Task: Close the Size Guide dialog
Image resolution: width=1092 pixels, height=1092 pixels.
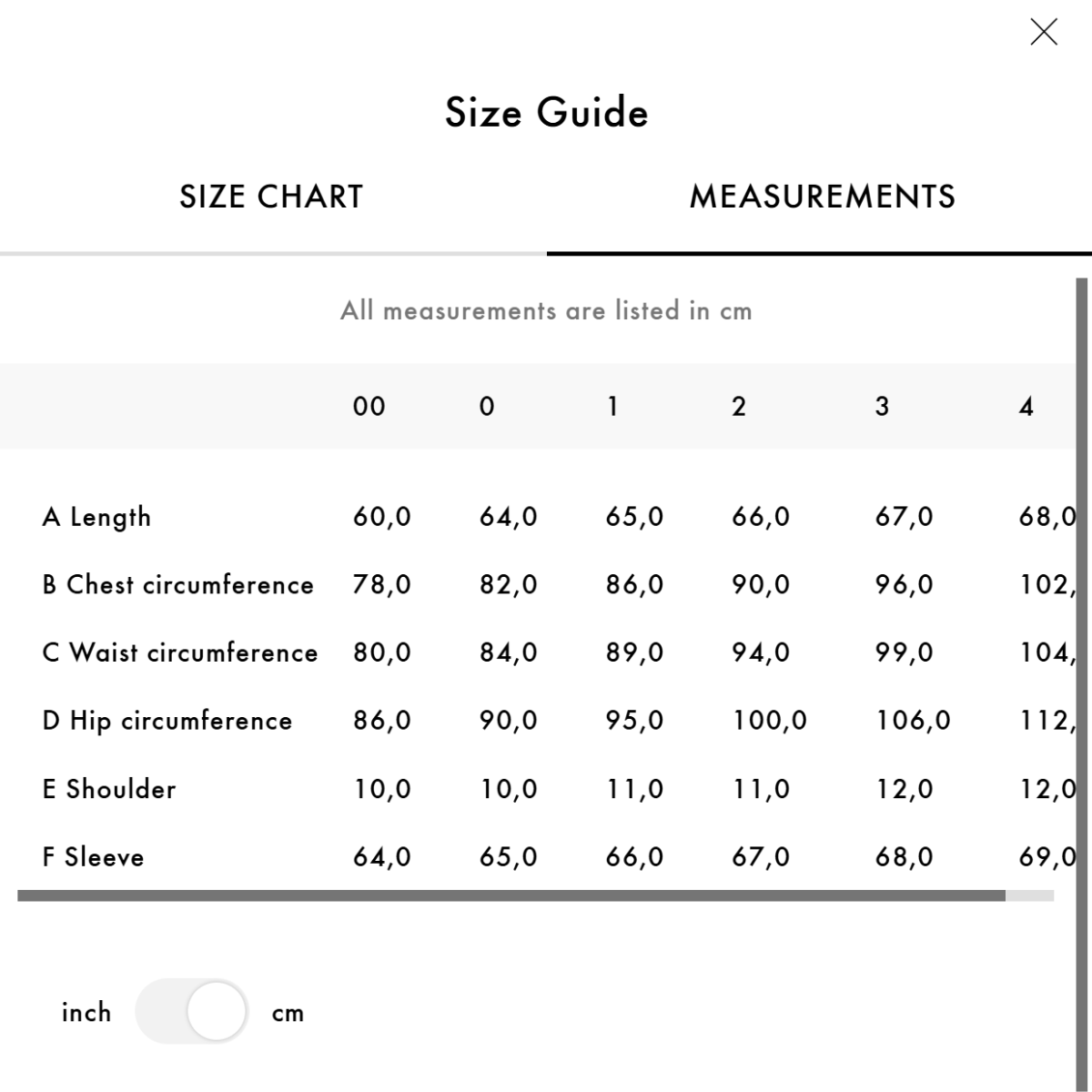Action: [1044, 32]
